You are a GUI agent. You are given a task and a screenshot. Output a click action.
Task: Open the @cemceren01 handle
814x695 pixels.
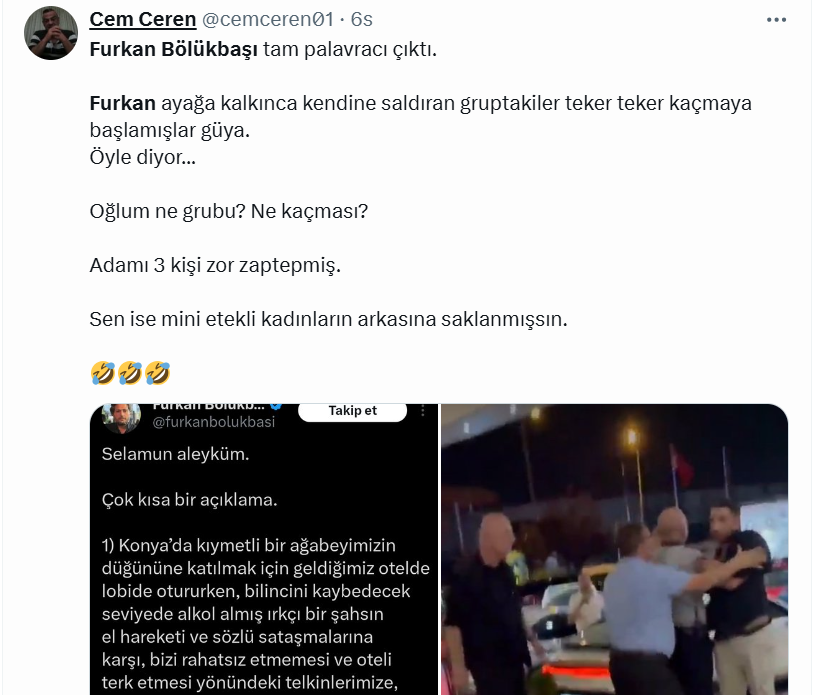pyautogui.click(x=267, y=19)
